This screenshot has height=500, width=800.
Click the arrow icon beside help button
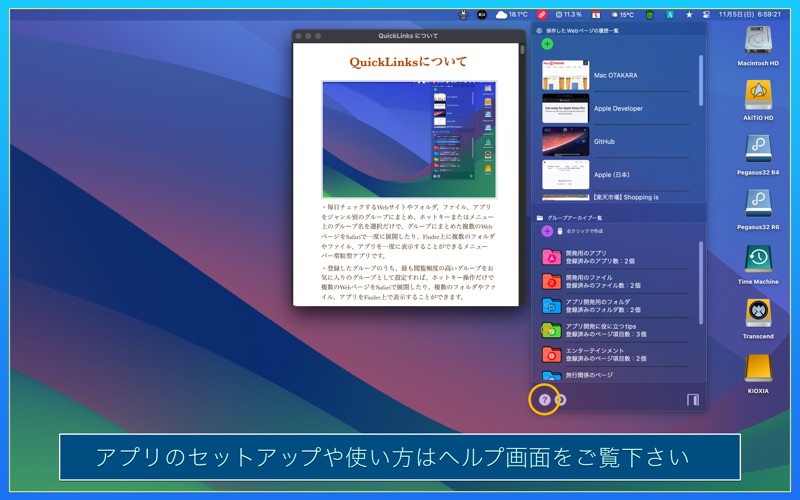(x=561, y=400)
